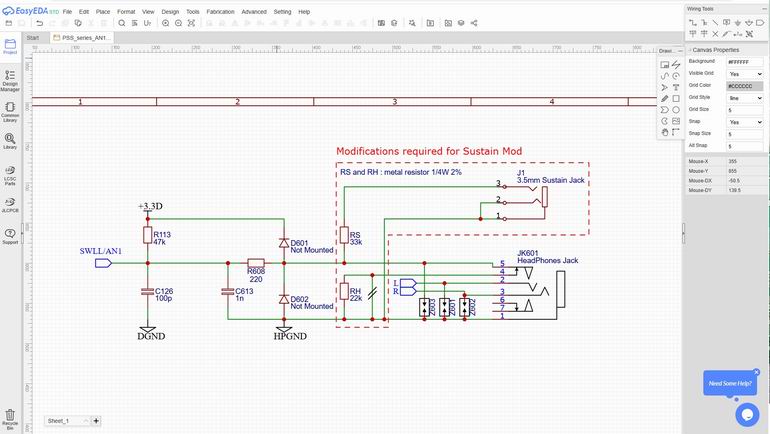Select the Bezier curve tool in Drawing Tools

(x=664, y=76)
